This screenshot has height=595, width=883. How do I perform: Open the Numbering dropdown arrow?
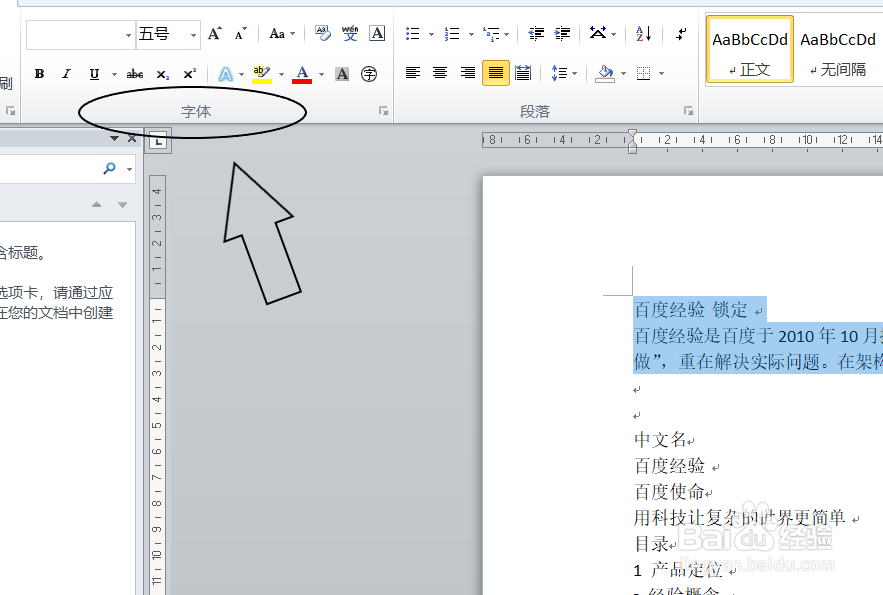pyautogui.click(x=471, y=34)
